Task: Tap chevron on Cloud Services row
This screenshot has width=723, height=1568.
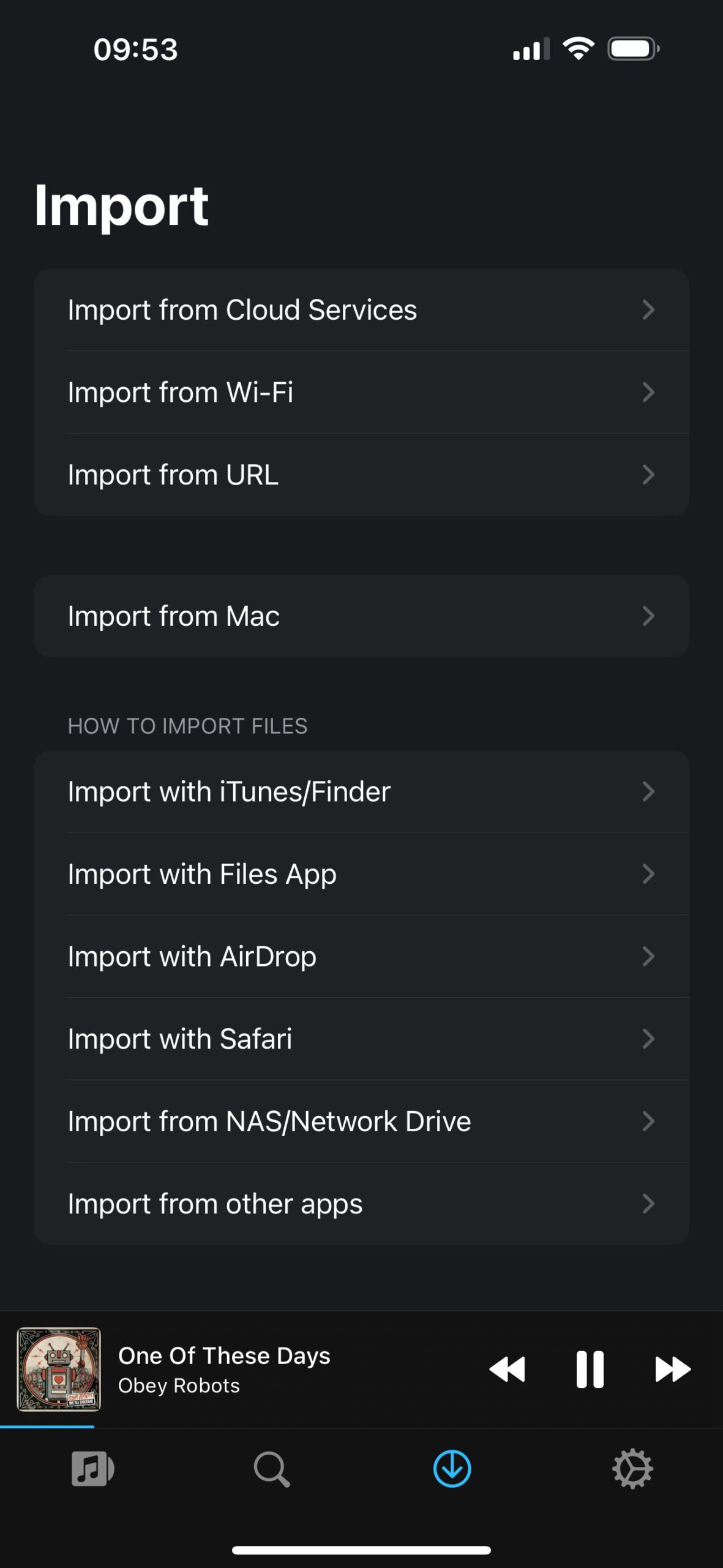Action: tap(648, 310)
